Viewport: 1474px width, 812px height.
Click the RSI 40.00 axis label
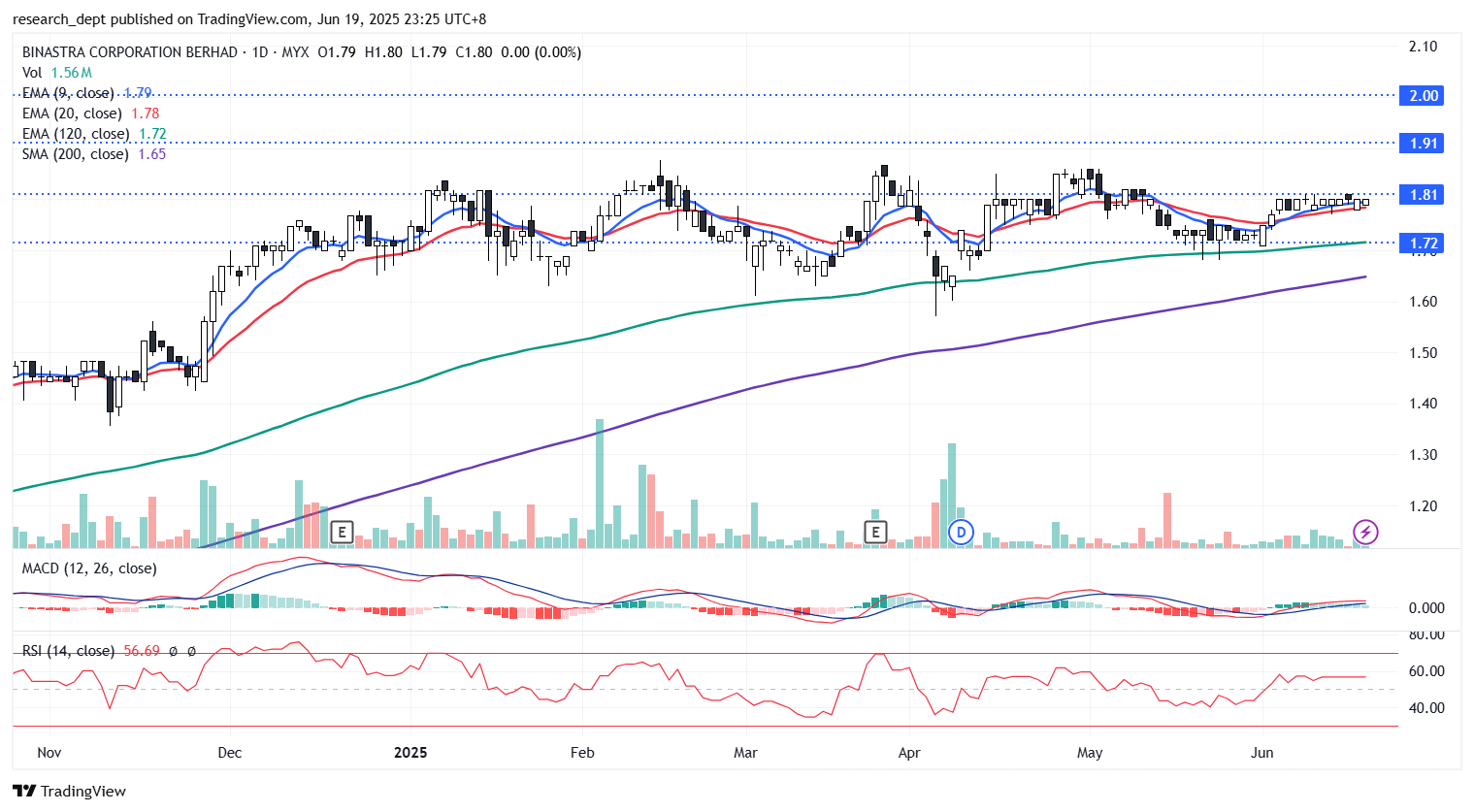coord(1426,708)
